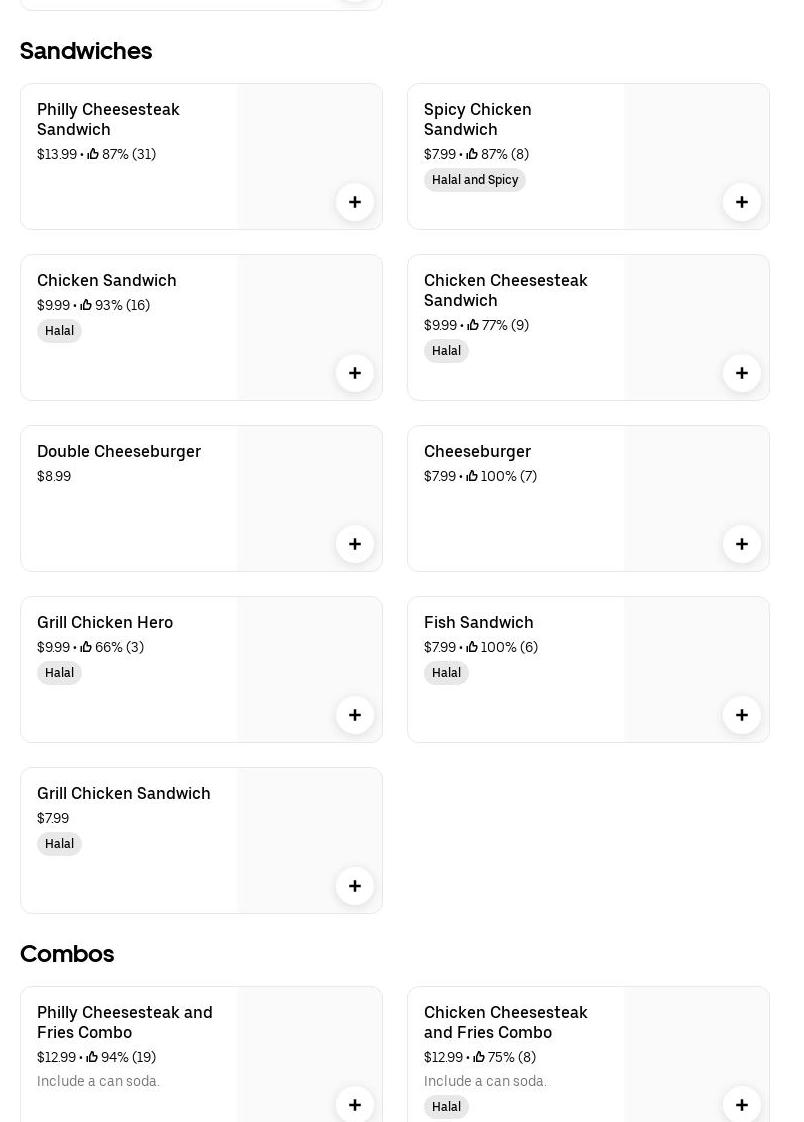This screenshot has height=1122, width=804.
Task: Select the Double Cheeseburger card
Action: coord(202,499)
